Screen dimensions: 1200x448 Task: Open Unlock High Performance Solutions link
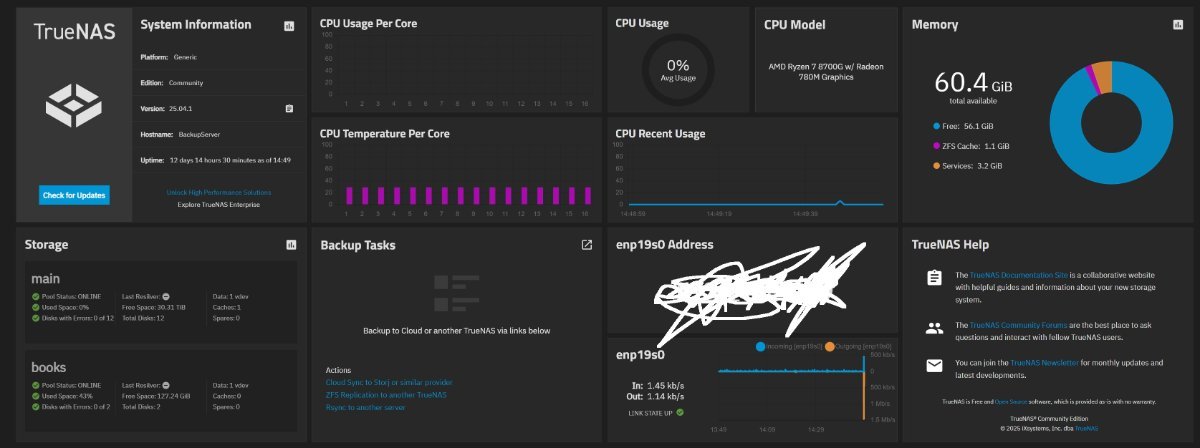pyautogui.click(x=219, y=192)
